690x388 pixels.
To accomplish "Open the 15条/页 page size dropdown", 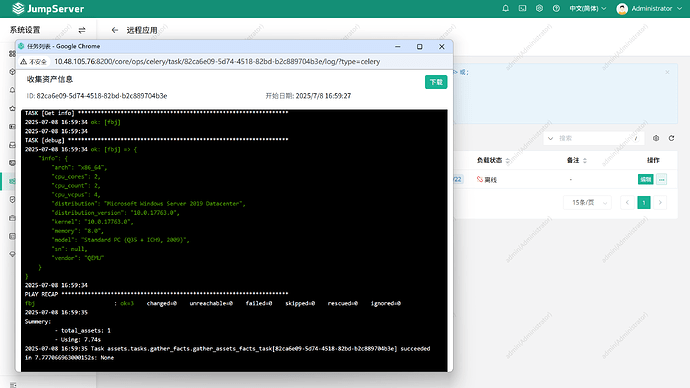I will tap(587, 202).
